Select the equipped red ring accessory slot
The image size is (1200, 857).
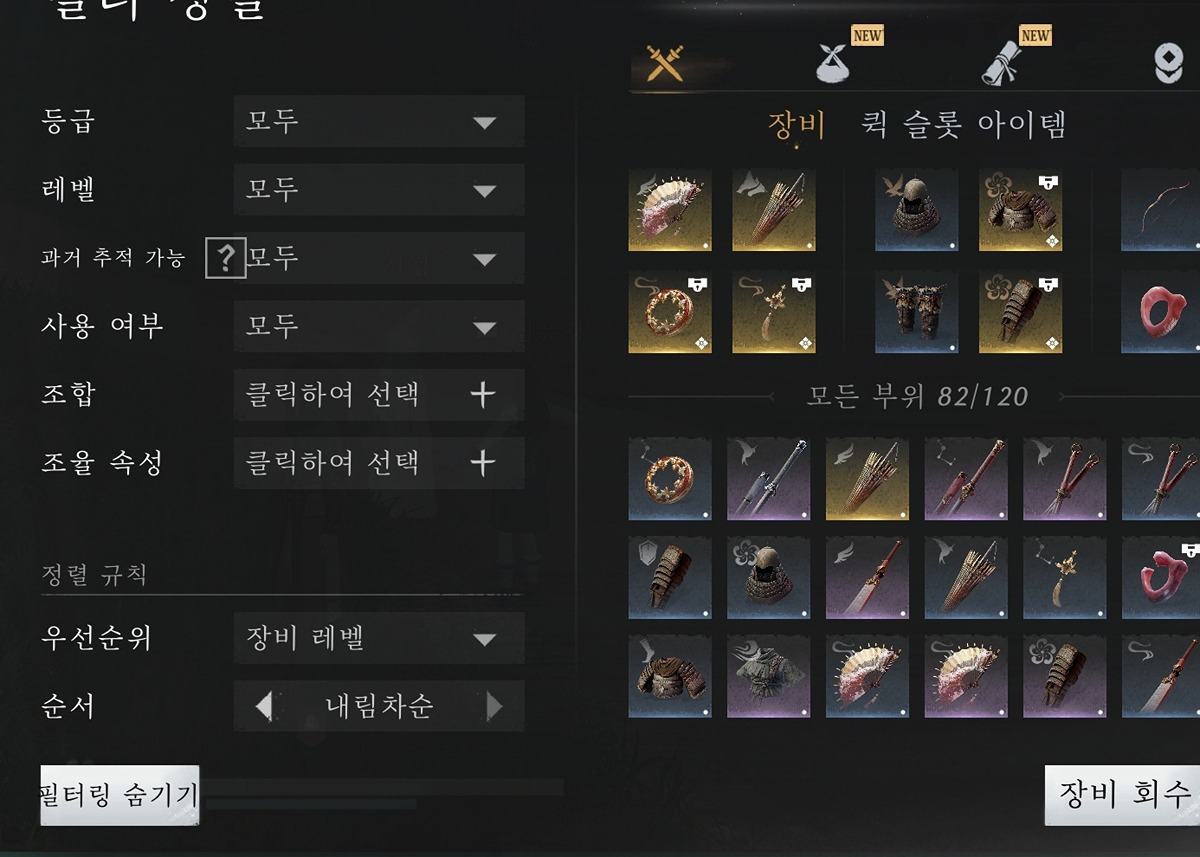pyautogui.click(x=1161, y=312)
